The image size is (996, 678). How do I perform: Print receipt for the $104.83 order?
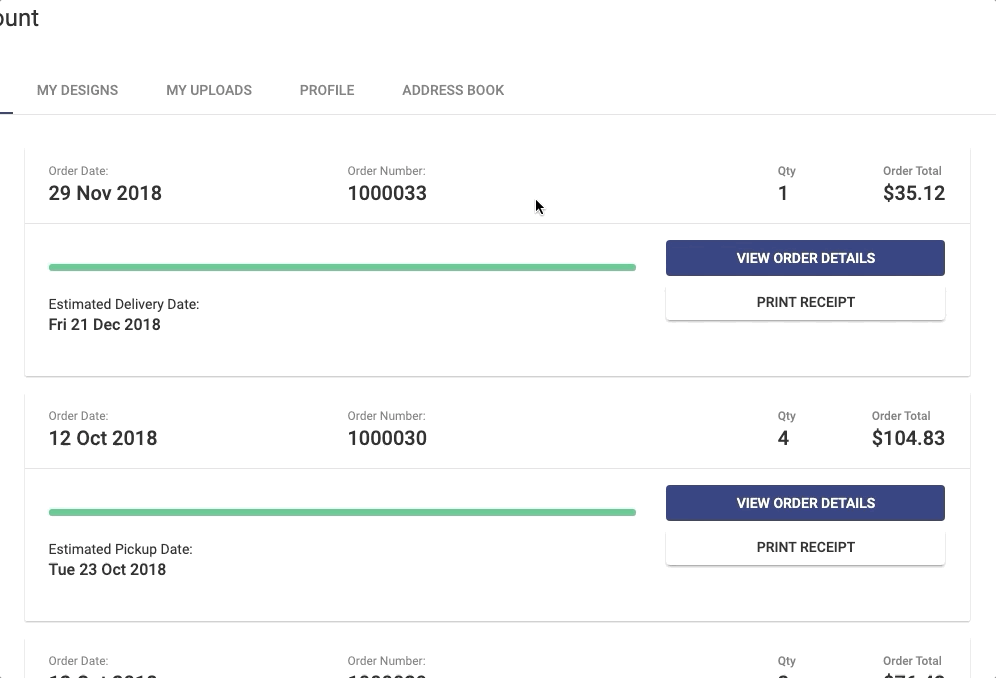tap(805, 547)
